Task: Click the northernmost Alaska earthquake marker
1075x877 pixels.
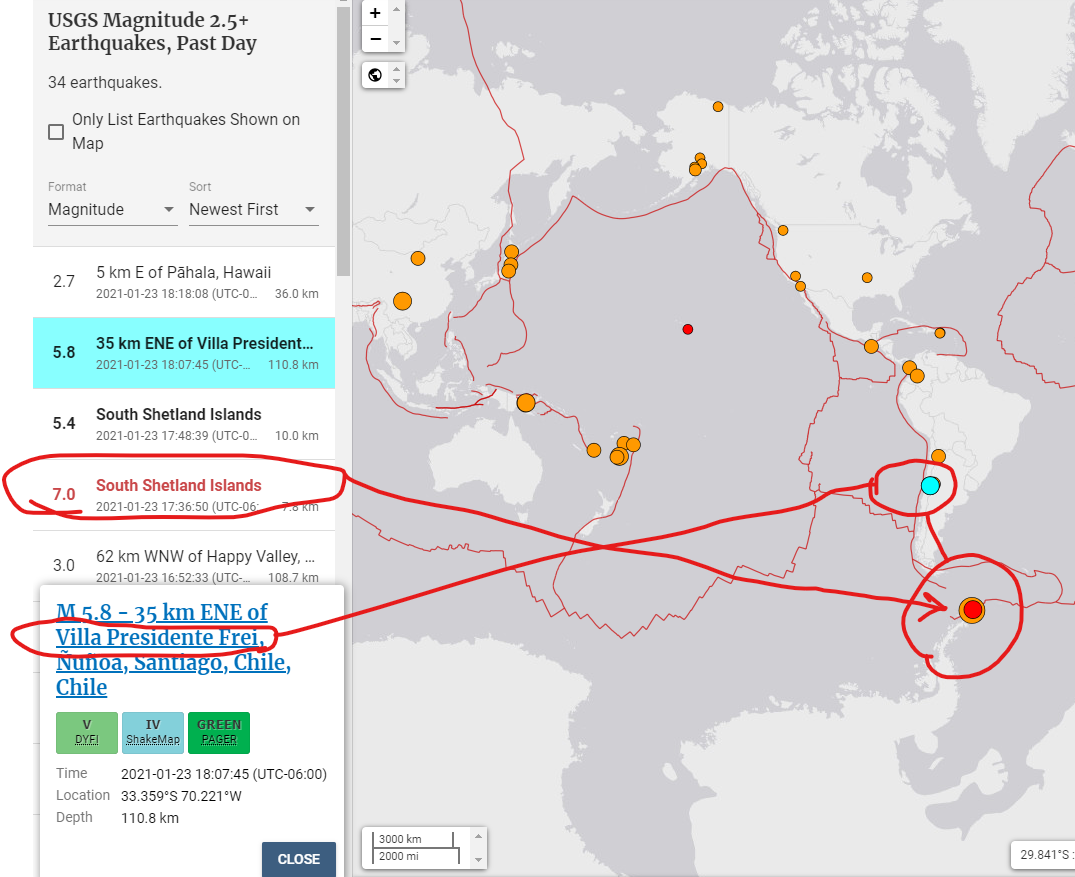Action: click(x=718, y=106)
